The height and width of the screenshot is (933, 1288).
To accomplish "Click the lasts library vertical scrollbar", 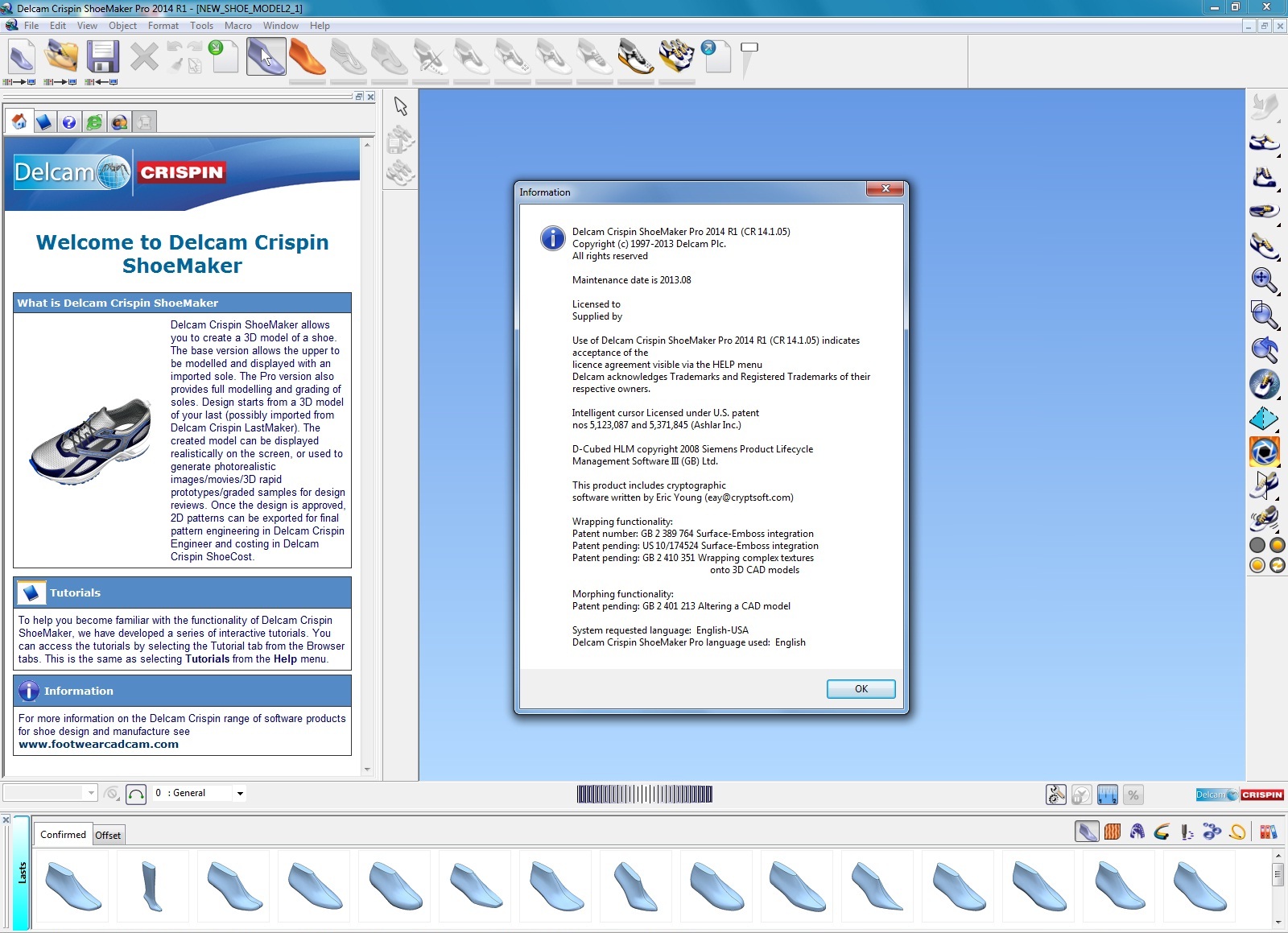I will point(1278,888).
